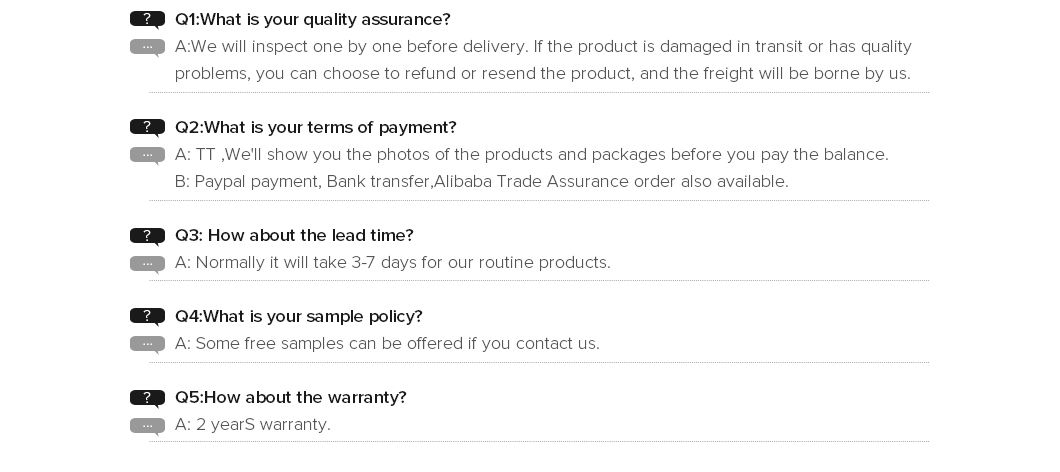
Task: Click the grey answer bubble under Q2
Action: click(147, 156)
